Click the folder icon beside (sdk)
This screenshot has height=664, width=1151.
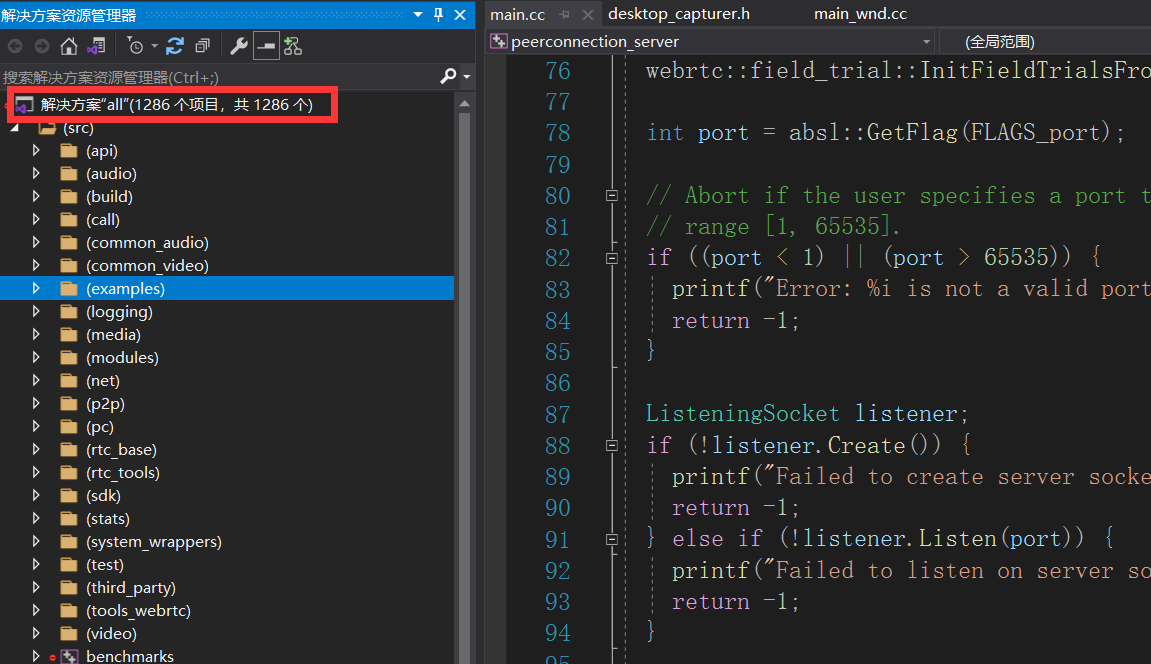tap(69, 495)
